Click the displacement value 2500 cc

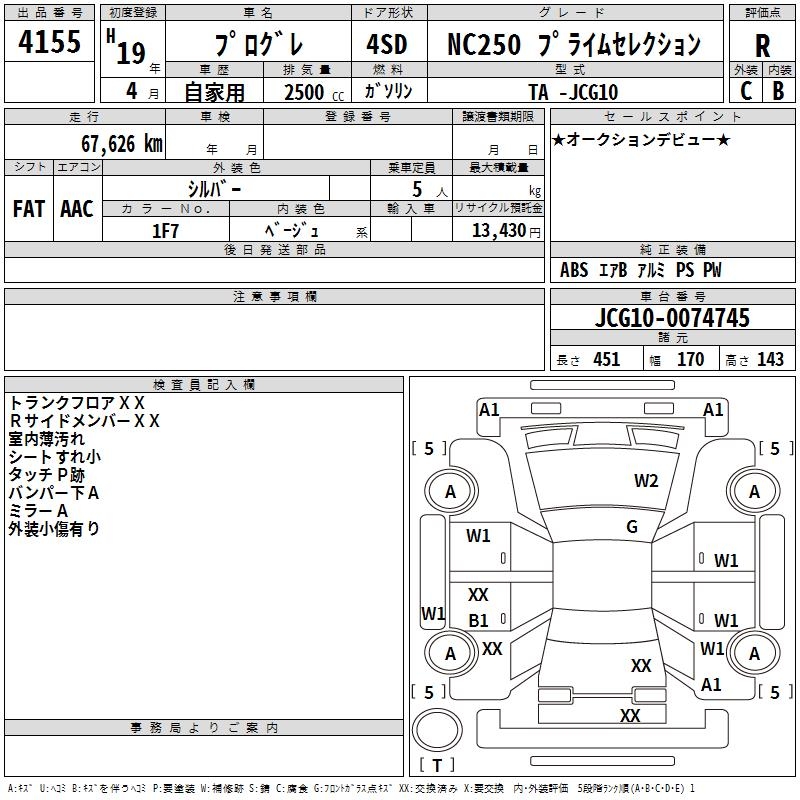[314, 92]
